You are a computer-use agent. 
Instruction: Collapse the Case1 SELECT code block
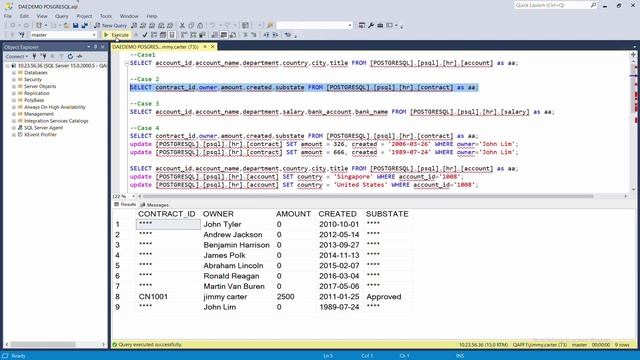click(127, 63)
